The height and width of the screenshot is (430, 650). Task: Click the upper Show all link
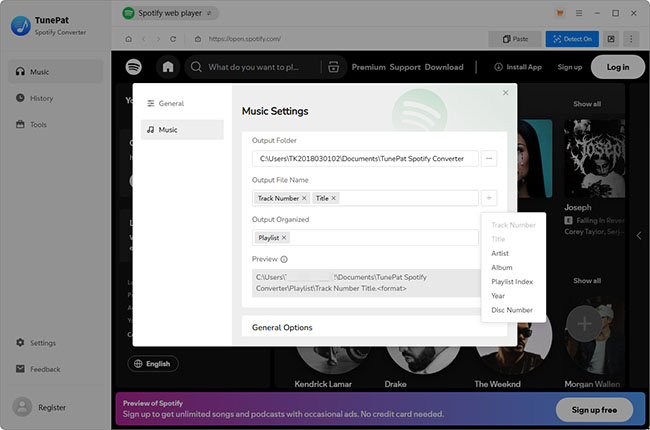pos(587,104)
